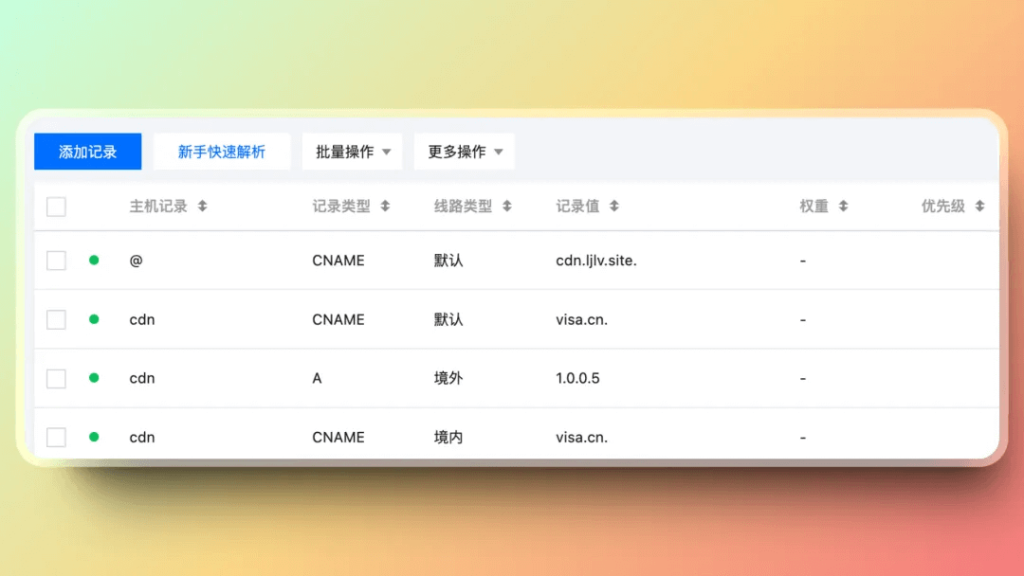Toggle the select-all header checkbox
Viewport: 1024px width, 576px height.
coord(56,206)
